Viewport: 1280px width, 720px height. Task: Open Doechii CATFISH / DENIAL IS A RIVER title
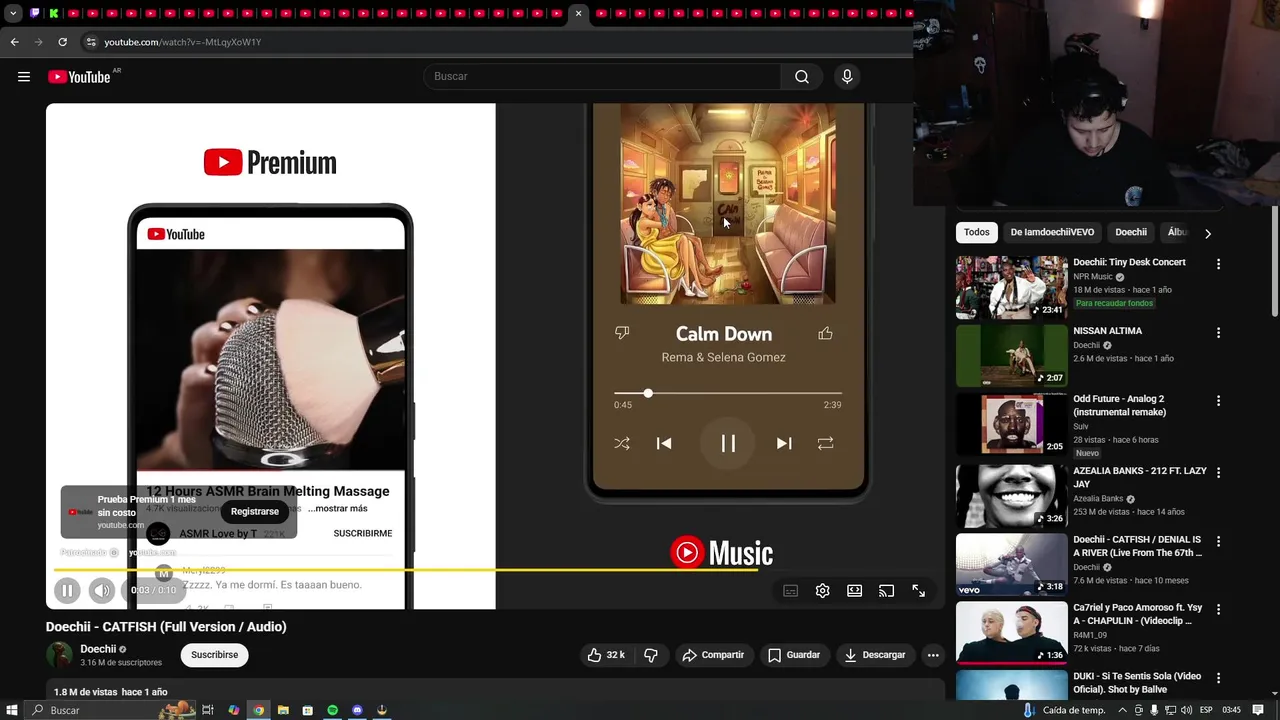click(x=1138, y=546)
